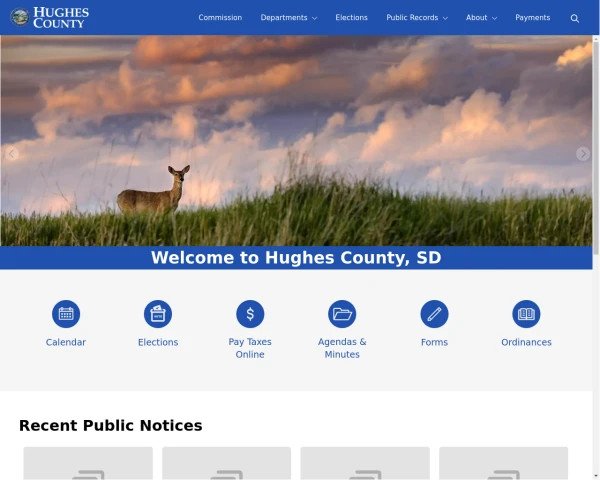Follow the Pay Taxes Online link
Screen dimensions: 600x480
(x=250, y=348)
